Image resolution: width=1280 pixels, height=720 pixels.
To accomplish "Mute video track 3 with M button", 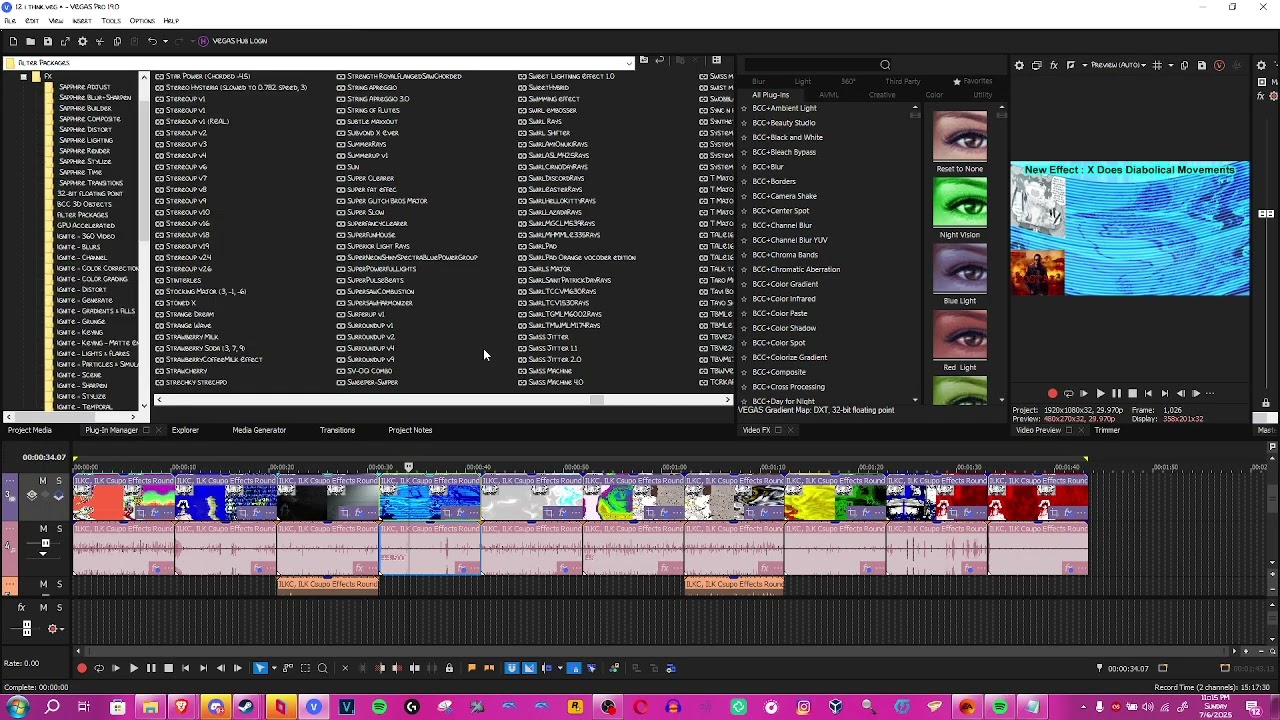I will pos(43,481).
